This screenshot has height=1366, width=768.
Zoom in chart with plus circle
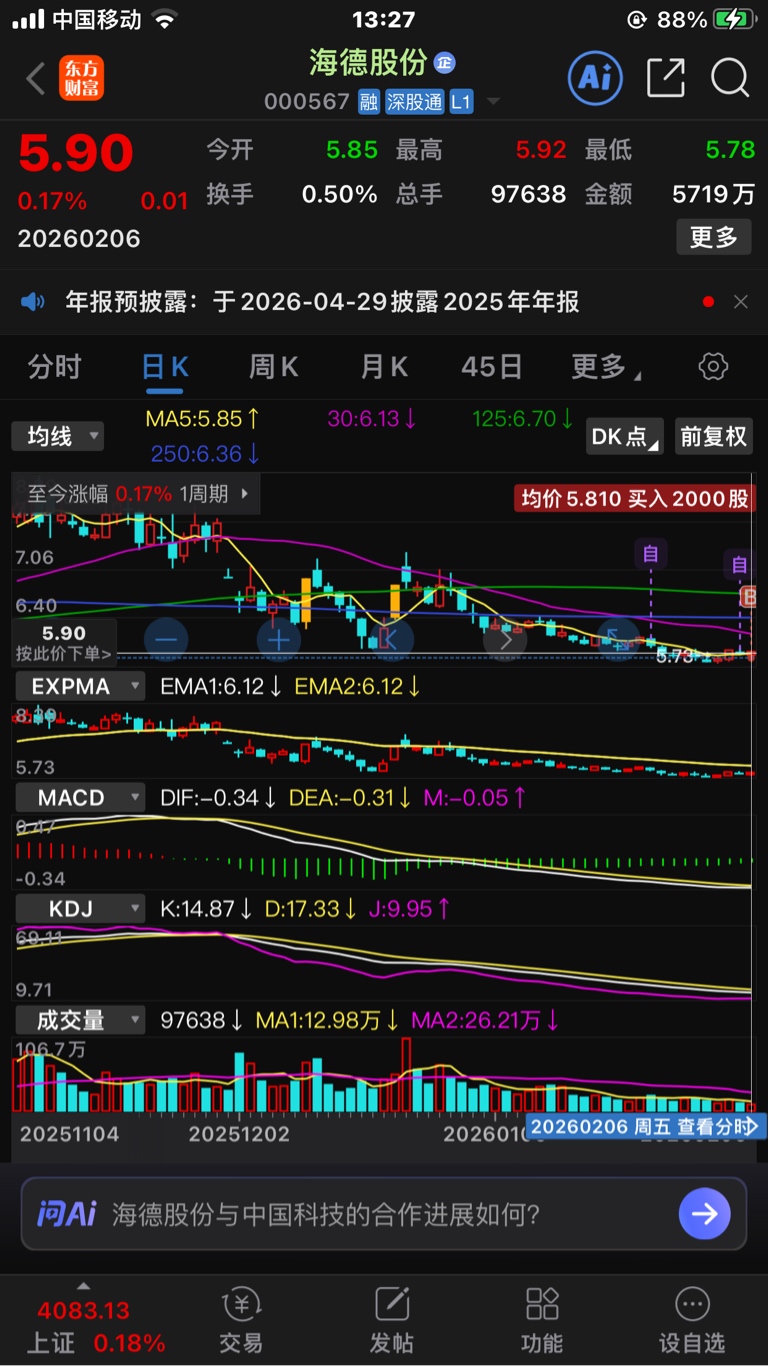pyautogui.click(x=279, y=640)
